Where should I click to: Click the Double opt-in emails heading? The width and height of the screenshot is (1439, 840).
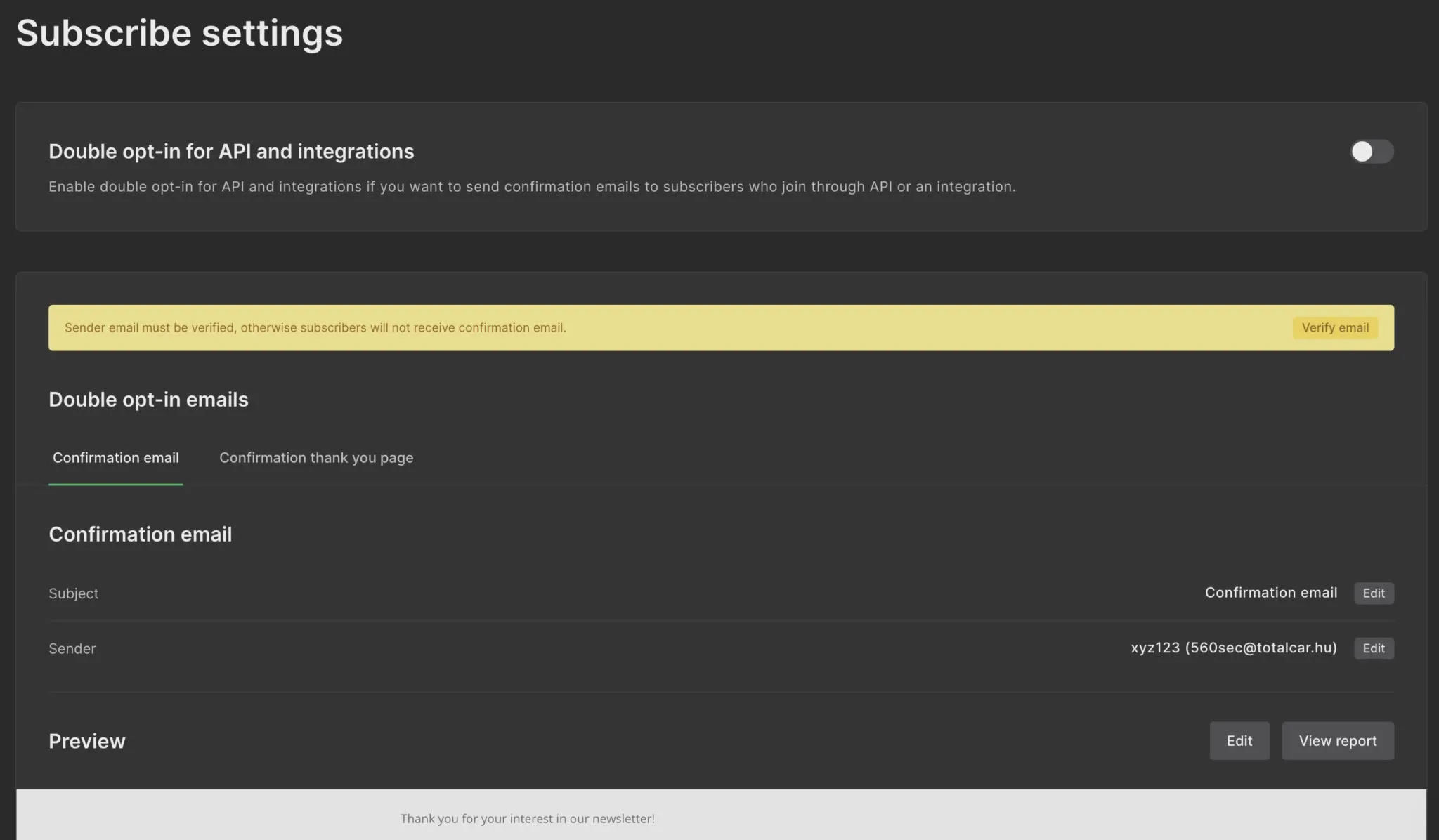[148, 400]
